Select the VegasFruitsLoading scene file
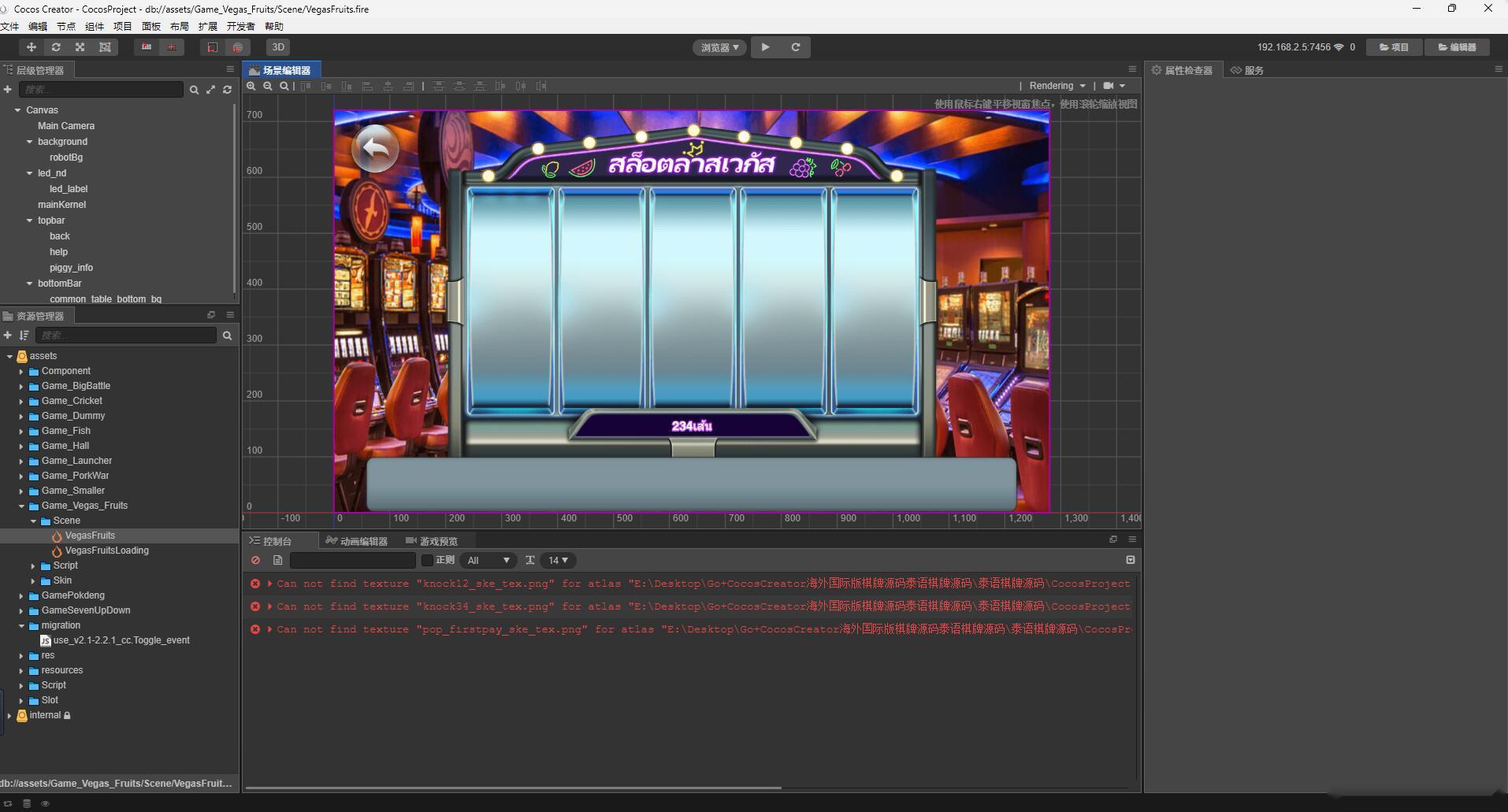Image resolution: width=1508 pixels, height=812 pixels. 106,551
